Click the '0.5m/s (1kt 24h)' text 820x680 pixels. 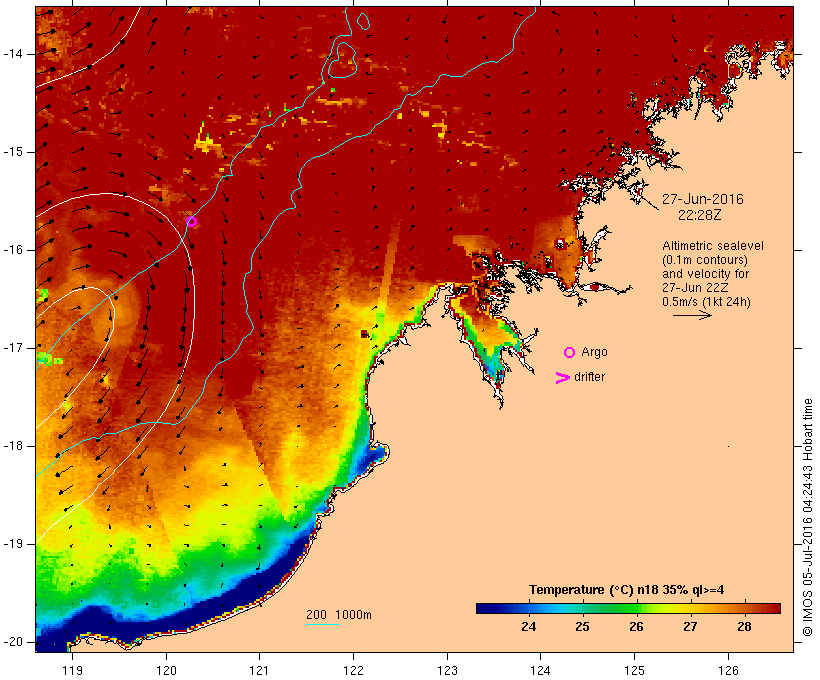706,302
